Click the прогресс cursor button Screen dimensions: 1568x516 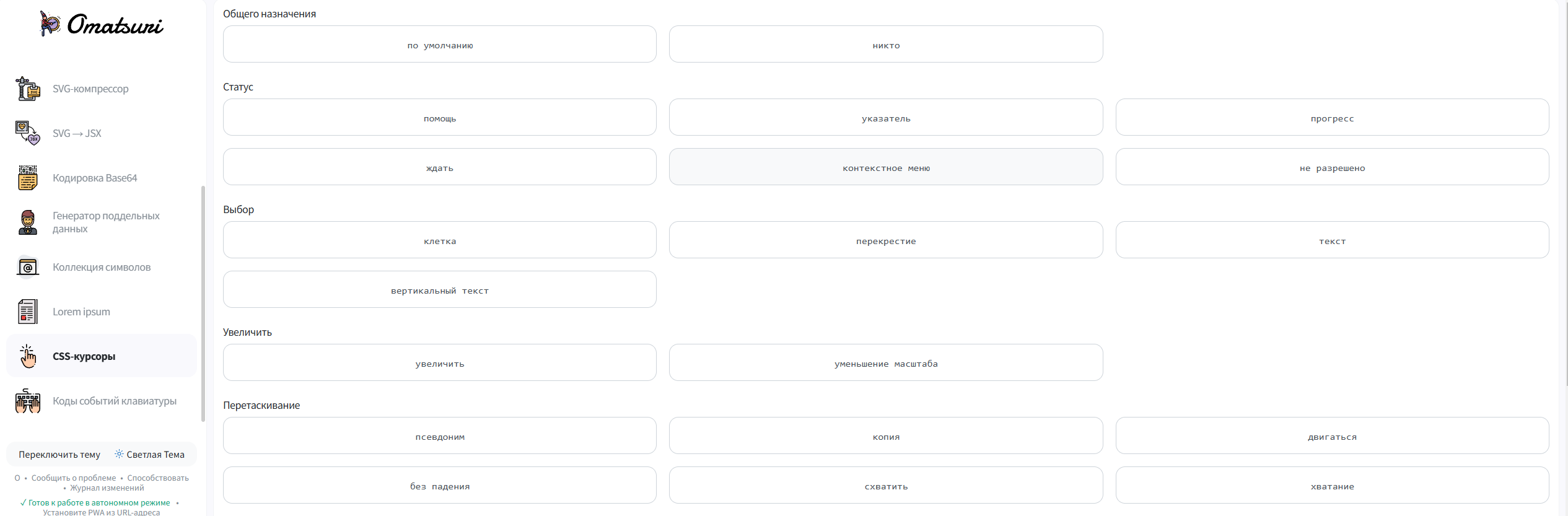coord(1333,117)
